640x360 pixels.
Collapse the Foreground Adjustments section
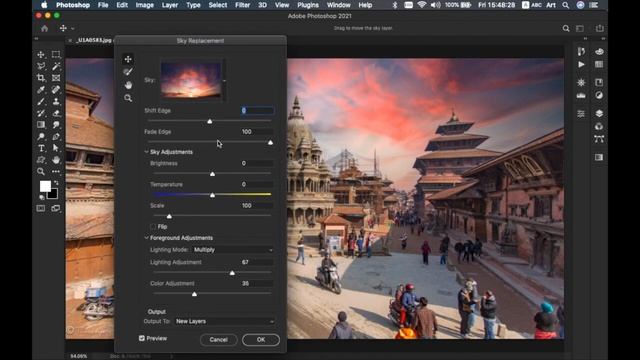(147, 238)
